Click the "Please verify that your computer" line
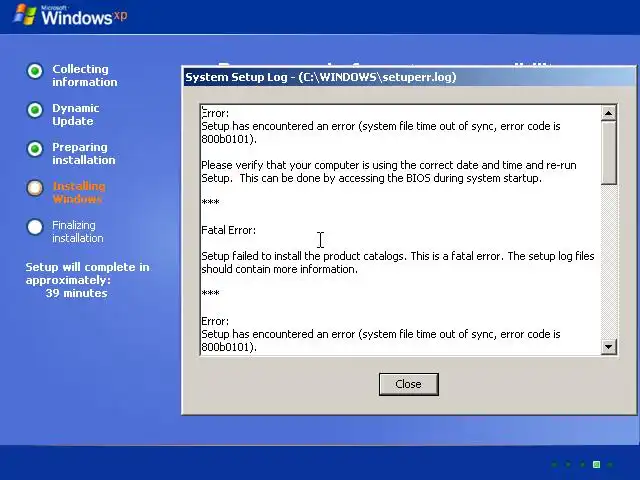The height and width of the screenshot is (480, 640). (x=389, y=165)
